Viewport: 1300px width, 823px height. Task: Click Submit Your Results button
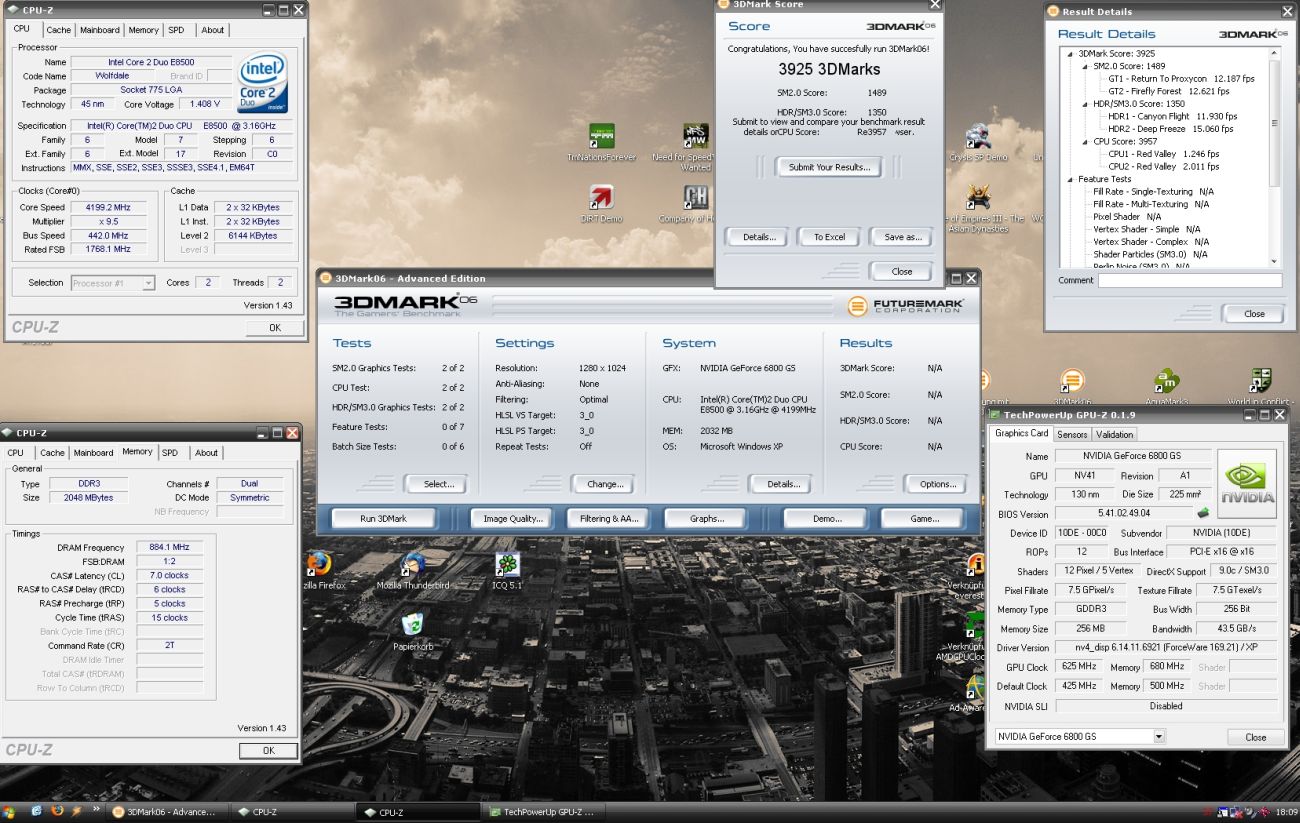point(829,167)
